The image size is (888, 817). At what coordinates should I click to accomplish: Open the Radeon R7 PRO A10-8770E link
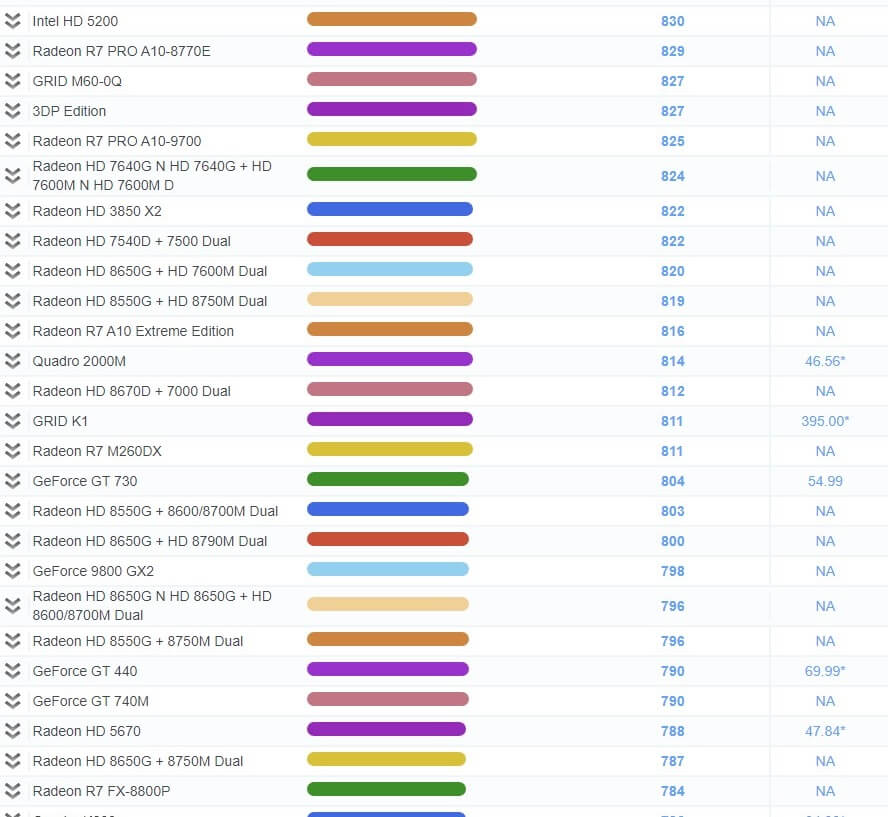[121, 51]
